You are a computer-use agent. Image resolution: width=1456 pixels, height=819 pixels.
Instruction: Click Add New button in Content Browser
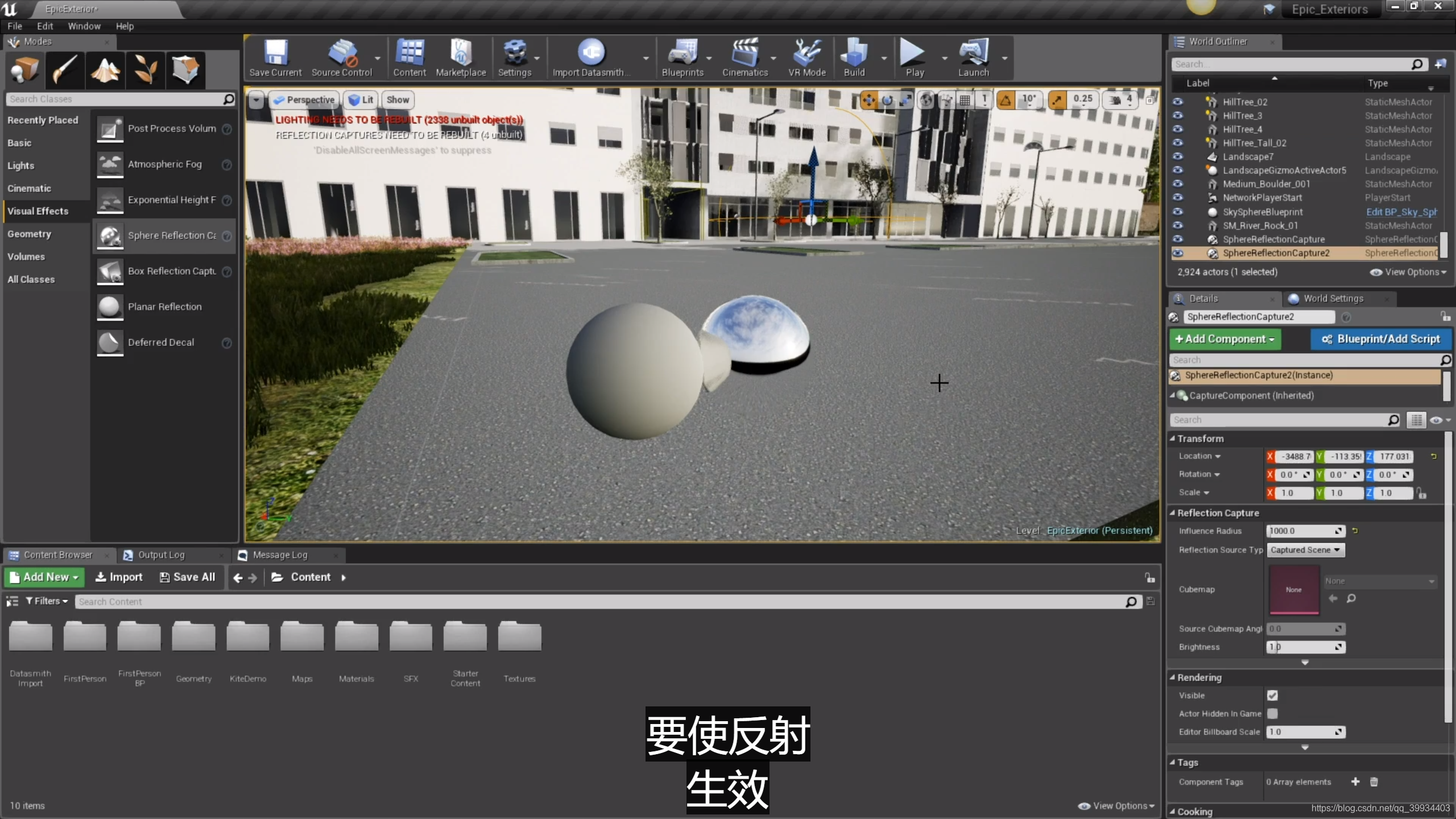pyautogui.click(x=44, y=577)
